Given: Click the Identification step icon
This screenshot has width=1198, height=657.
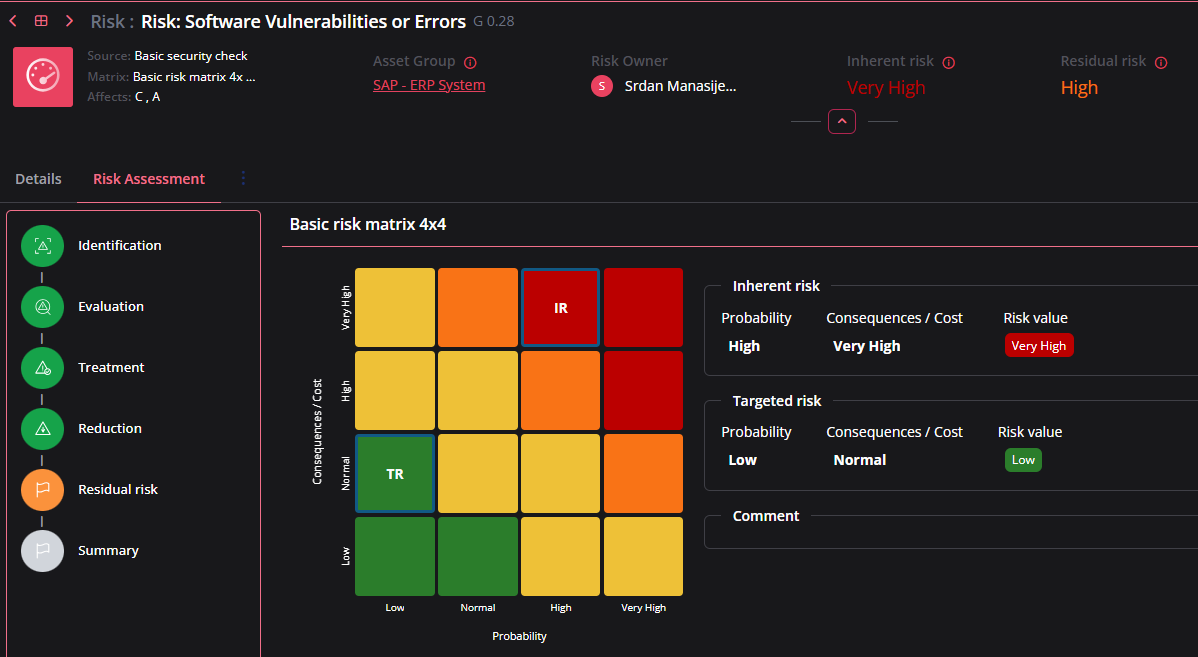Looking at the screenshot, I should pyautogui.click(x=42, y=246).
